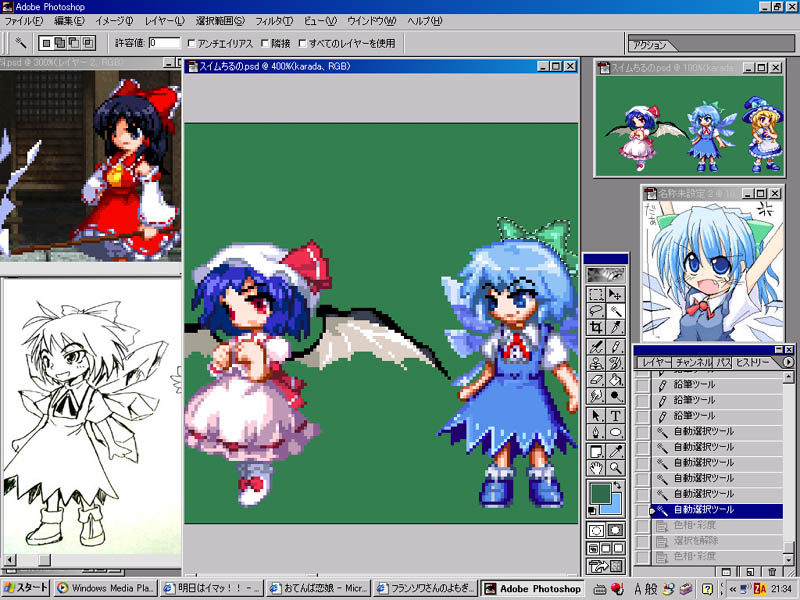The width and height of the screenshot is (800, 600).
Task: Select the Notes tool
Action: click(596, 452)
